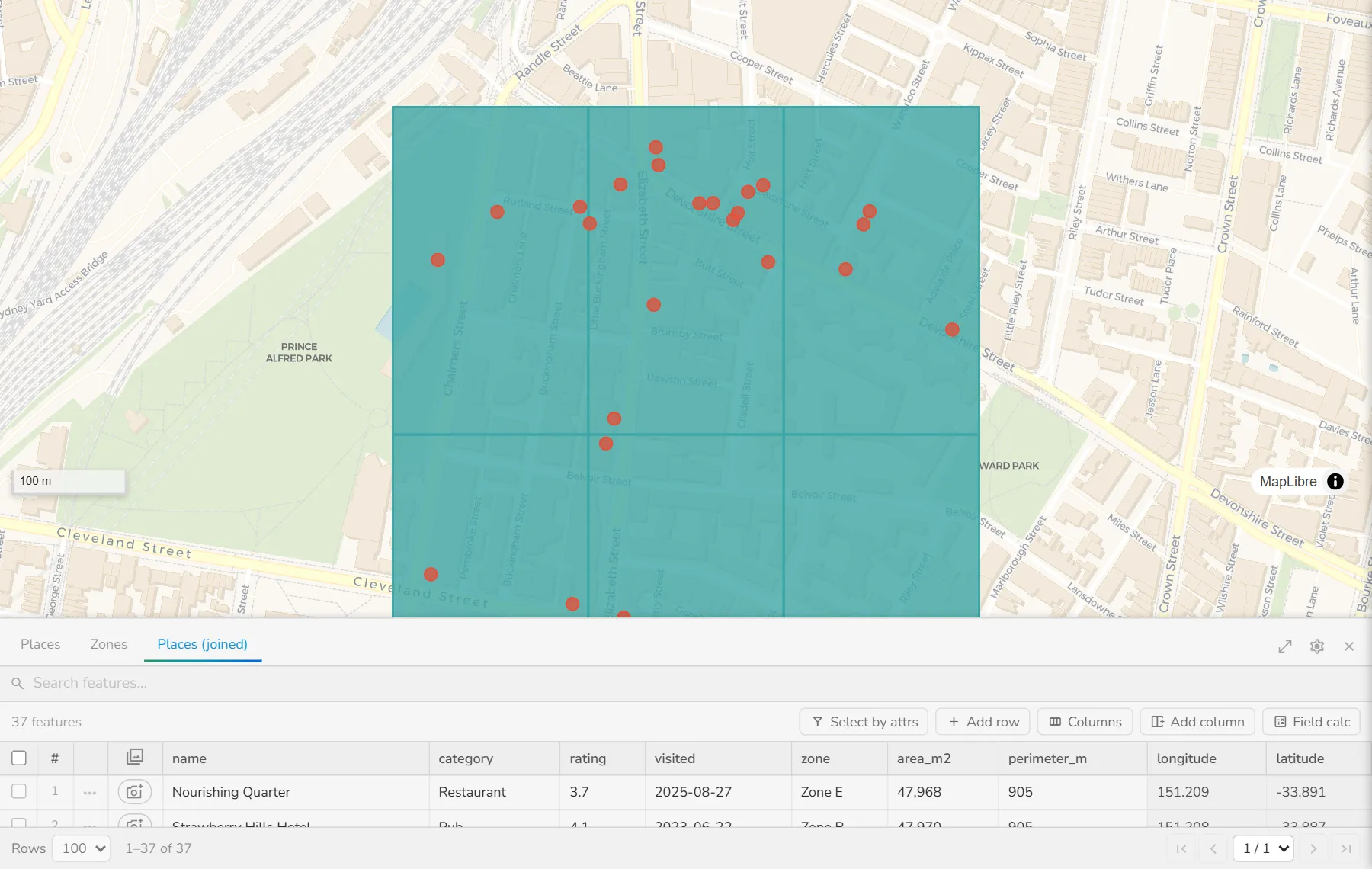Go to the last page
This screenshot has height=869, width=1372.
[1346, 848]
